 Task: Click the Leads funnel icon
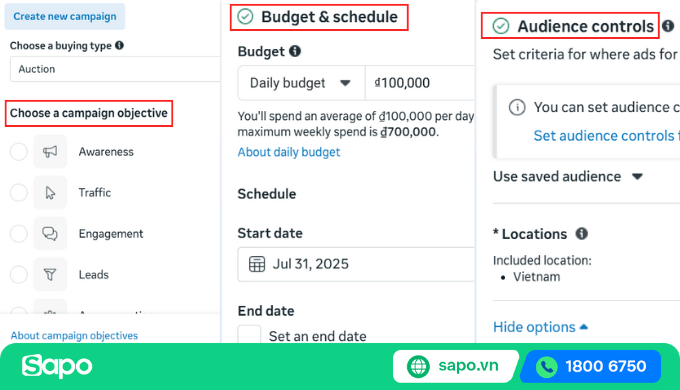tap(50, 274)
